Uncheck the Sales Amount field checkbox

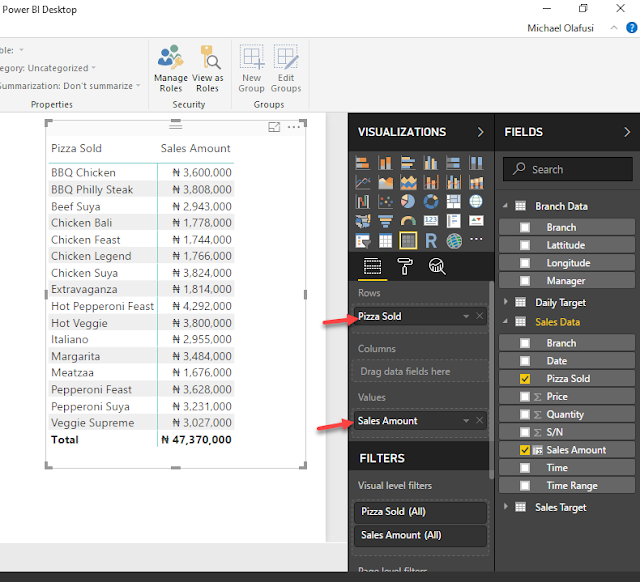click(525, 450)
